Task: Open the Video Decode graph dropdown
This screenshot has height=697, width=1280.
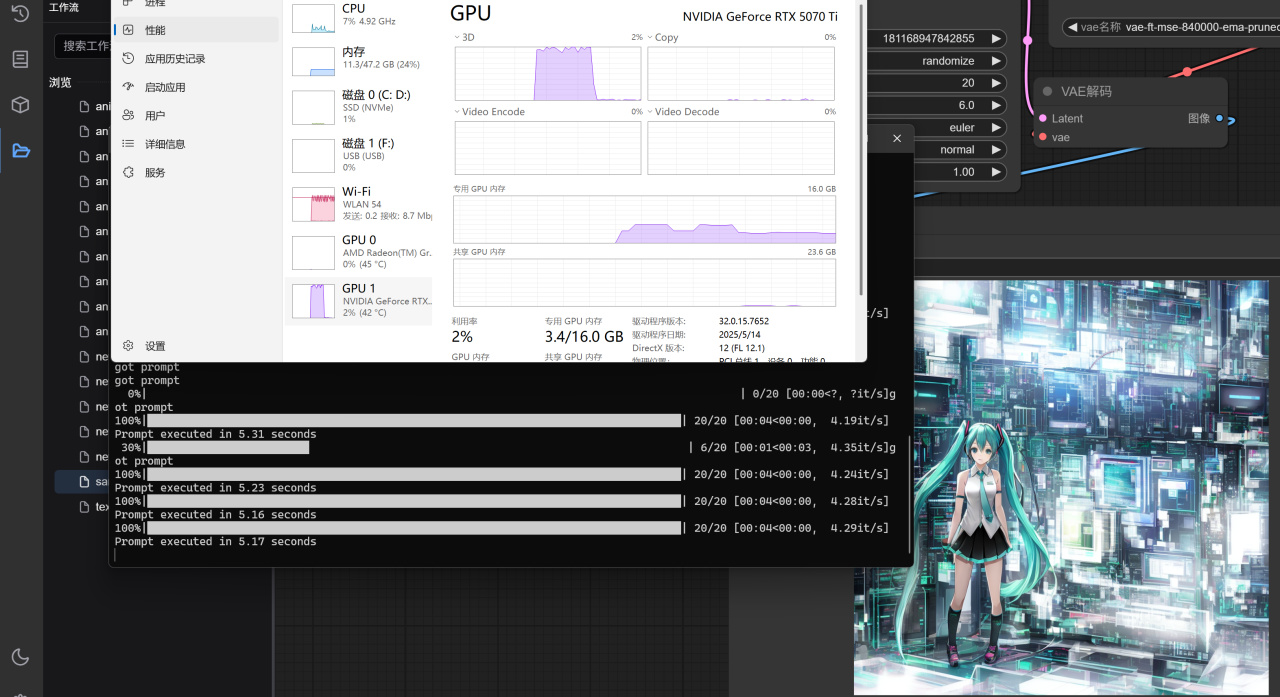Action: (x=684, y=112)
